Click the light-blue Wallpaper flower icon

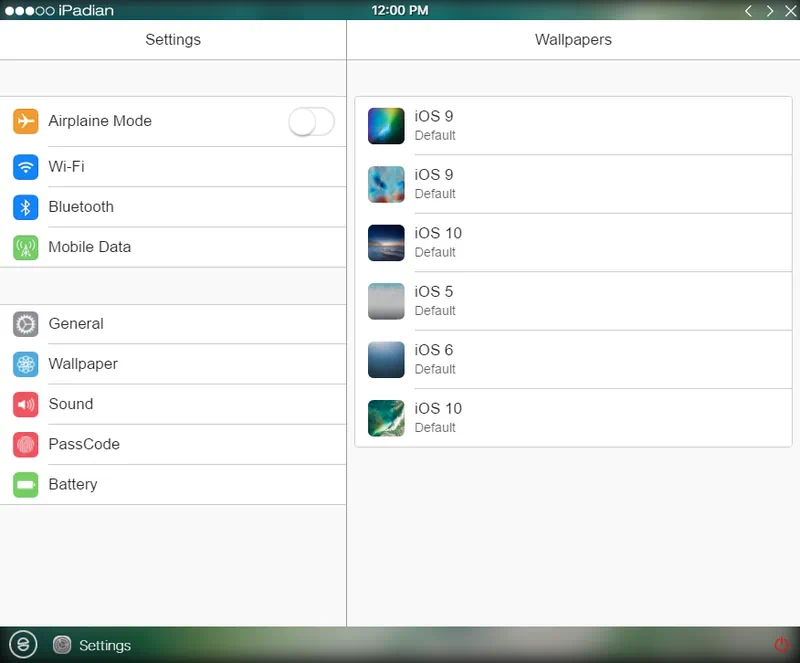26,364
